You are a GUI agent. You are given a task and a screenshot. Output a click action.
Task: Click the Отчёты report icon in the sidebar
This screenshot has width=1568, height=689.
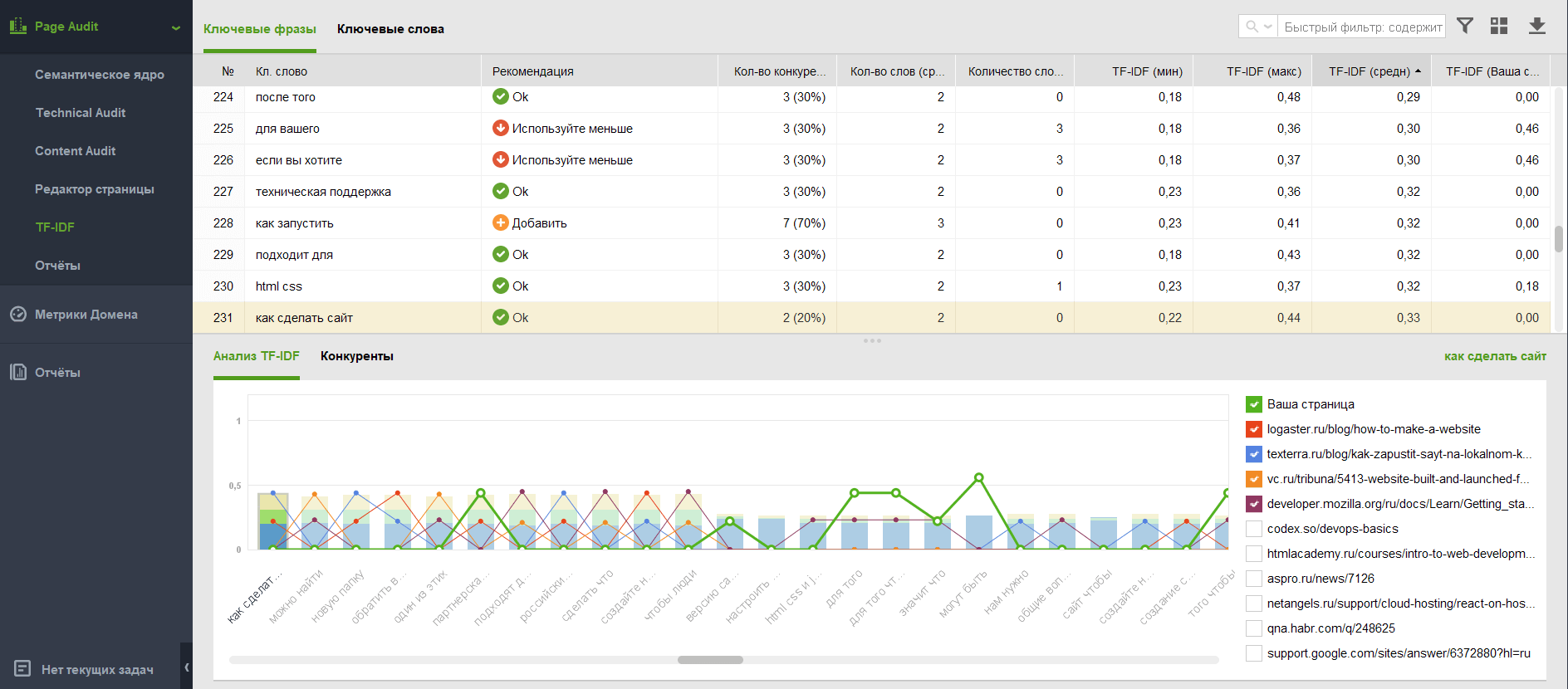coord(18,372)
